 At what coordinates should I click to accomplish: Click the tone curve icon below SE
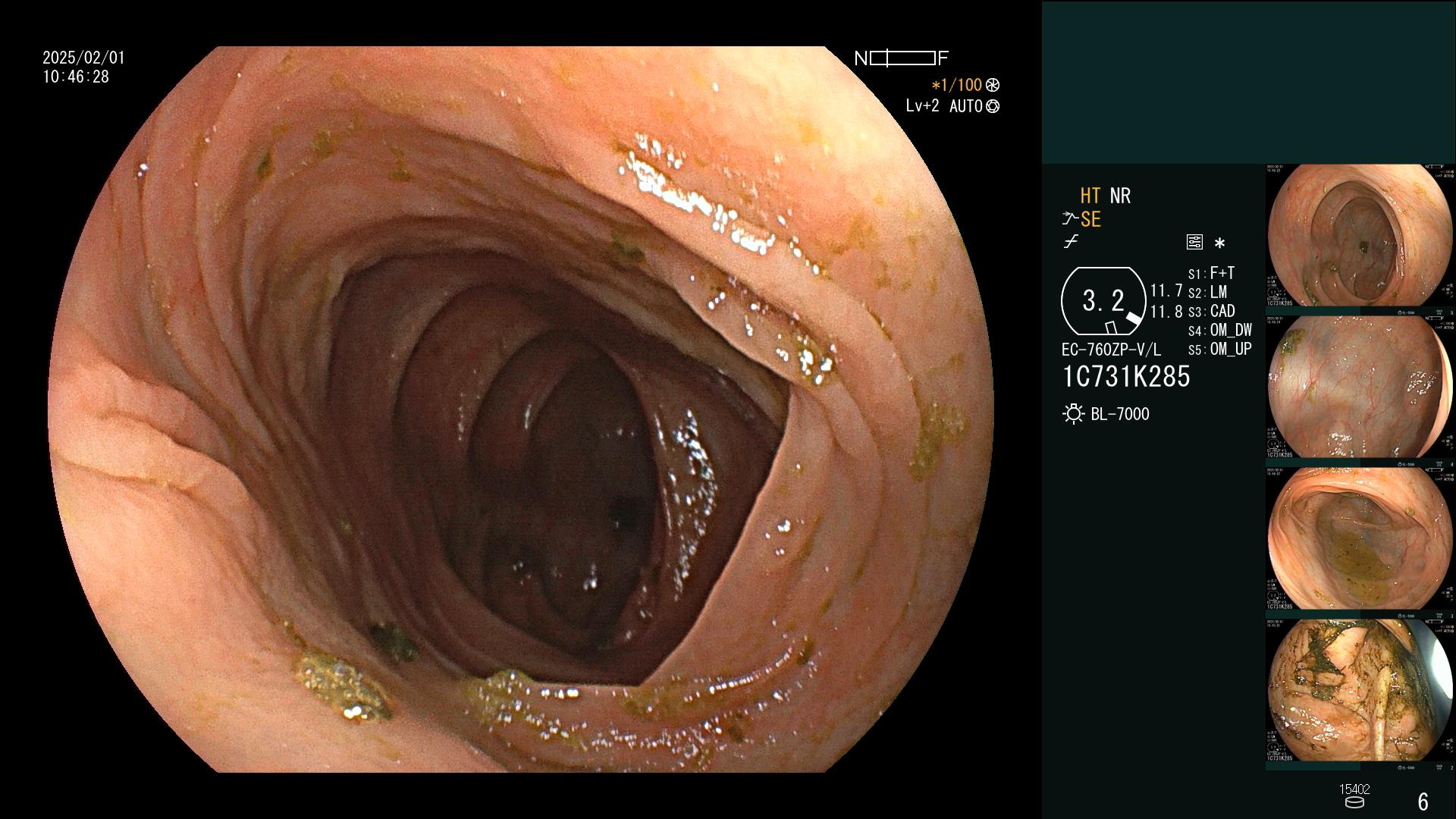[x=1071, y=242]
